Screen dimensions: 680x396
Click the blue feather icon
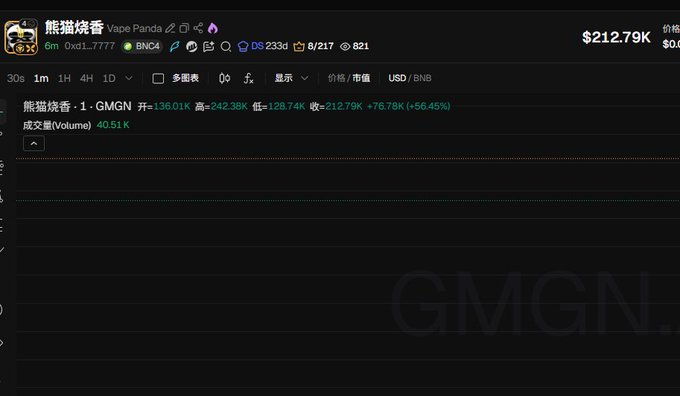175,46
